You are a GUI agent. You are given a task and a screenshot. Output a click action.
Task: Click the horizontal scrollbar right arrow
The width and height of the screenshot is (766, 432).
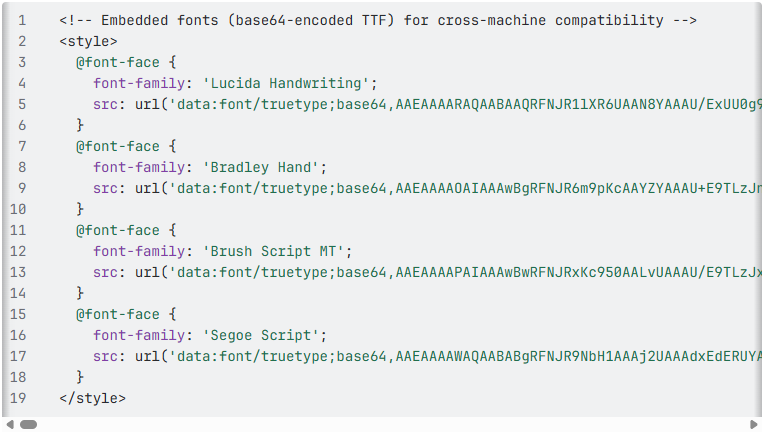(x=755, y=424)
